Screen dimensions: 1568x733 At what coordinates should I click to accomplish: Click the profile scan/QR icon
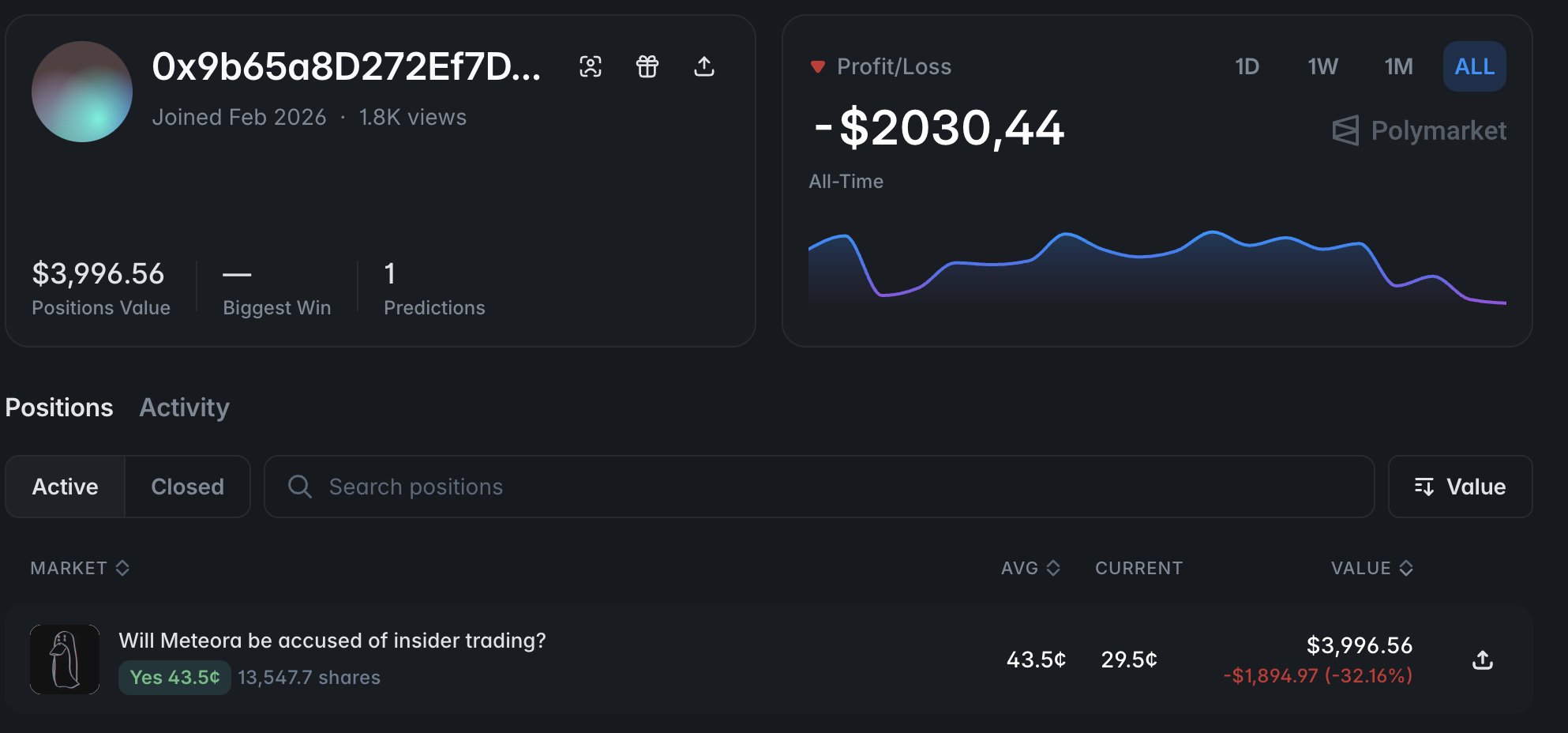coord(591,67)
